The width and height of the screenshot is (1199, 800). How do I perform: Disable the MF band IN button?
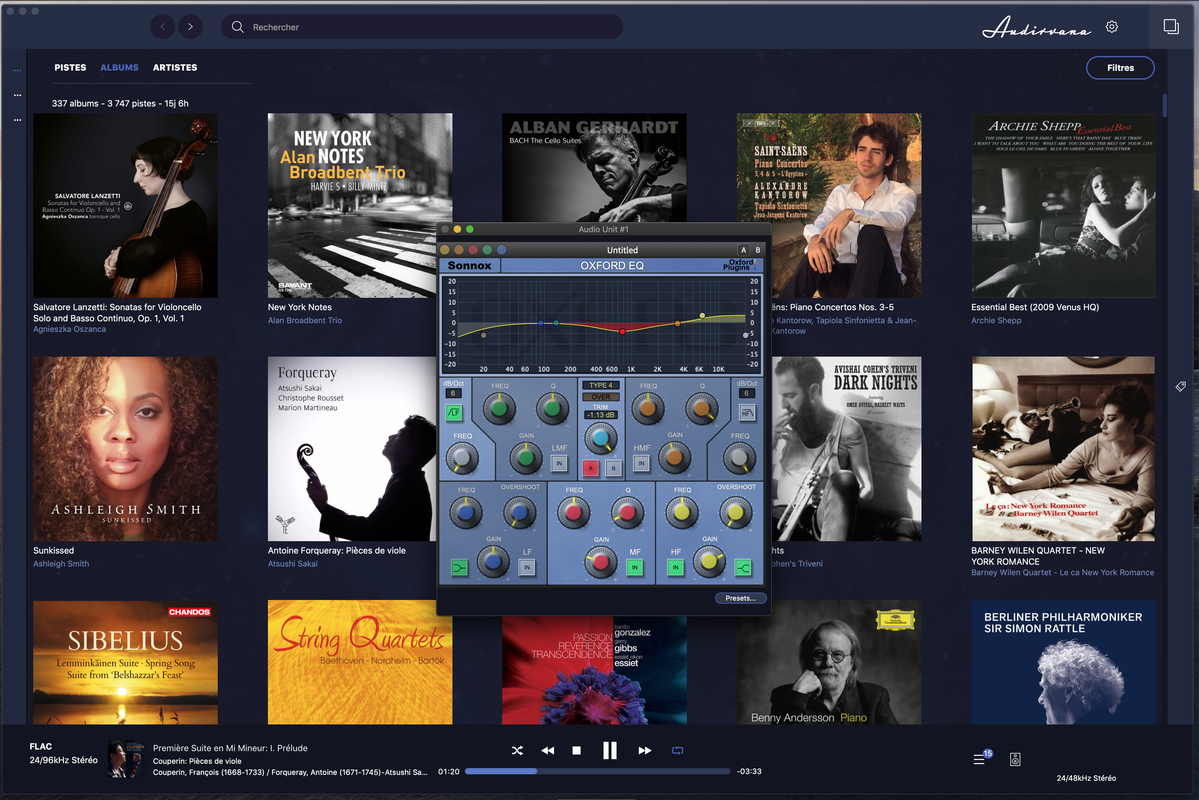click(x=635, y=567)
